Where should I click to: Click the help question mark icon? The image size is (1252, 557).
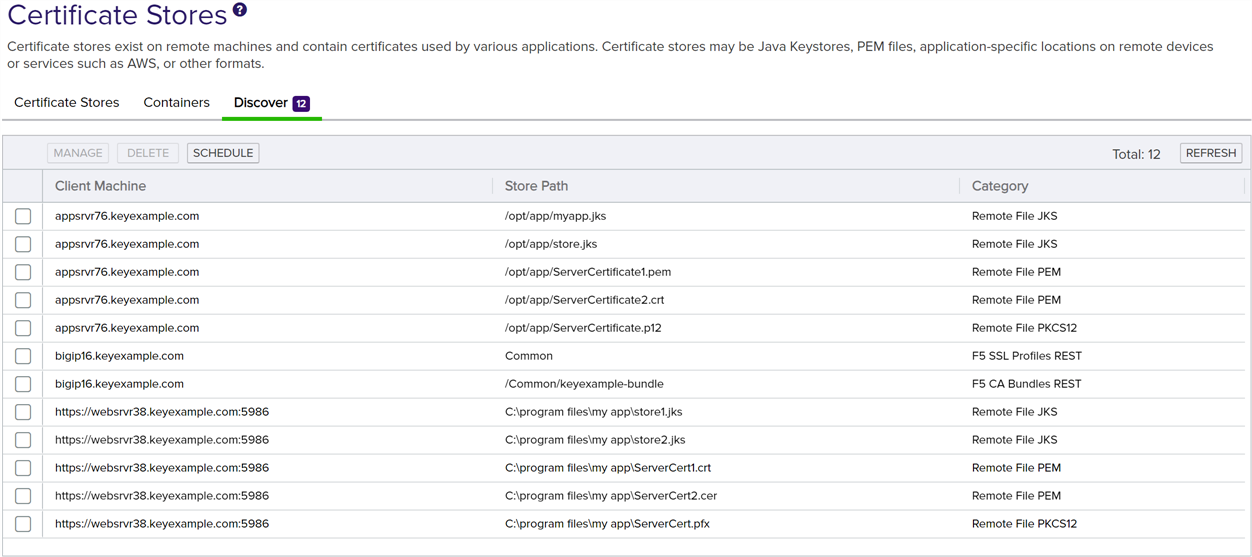click(x=239, y=11)
